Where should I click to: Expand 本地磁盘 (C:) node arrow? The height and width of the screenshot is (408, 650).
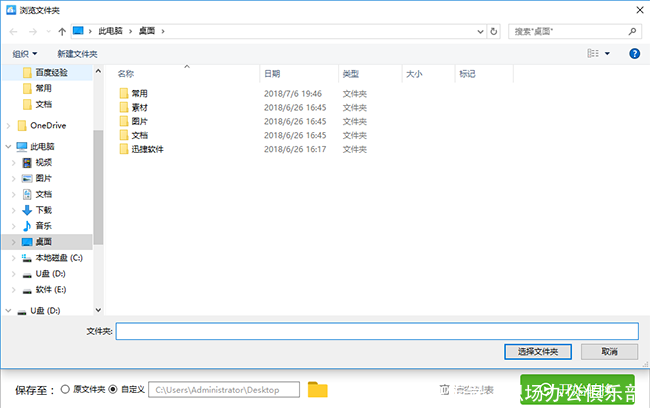(14, 258)
